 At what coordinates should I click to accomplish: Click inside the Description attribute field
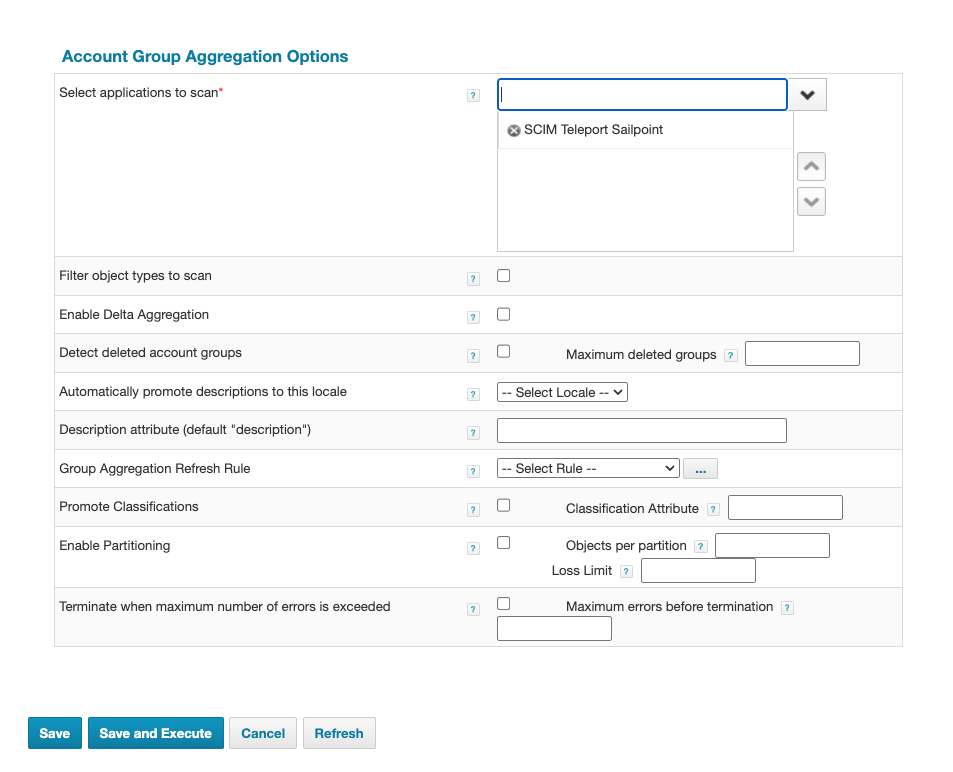(x=640, y=430)
